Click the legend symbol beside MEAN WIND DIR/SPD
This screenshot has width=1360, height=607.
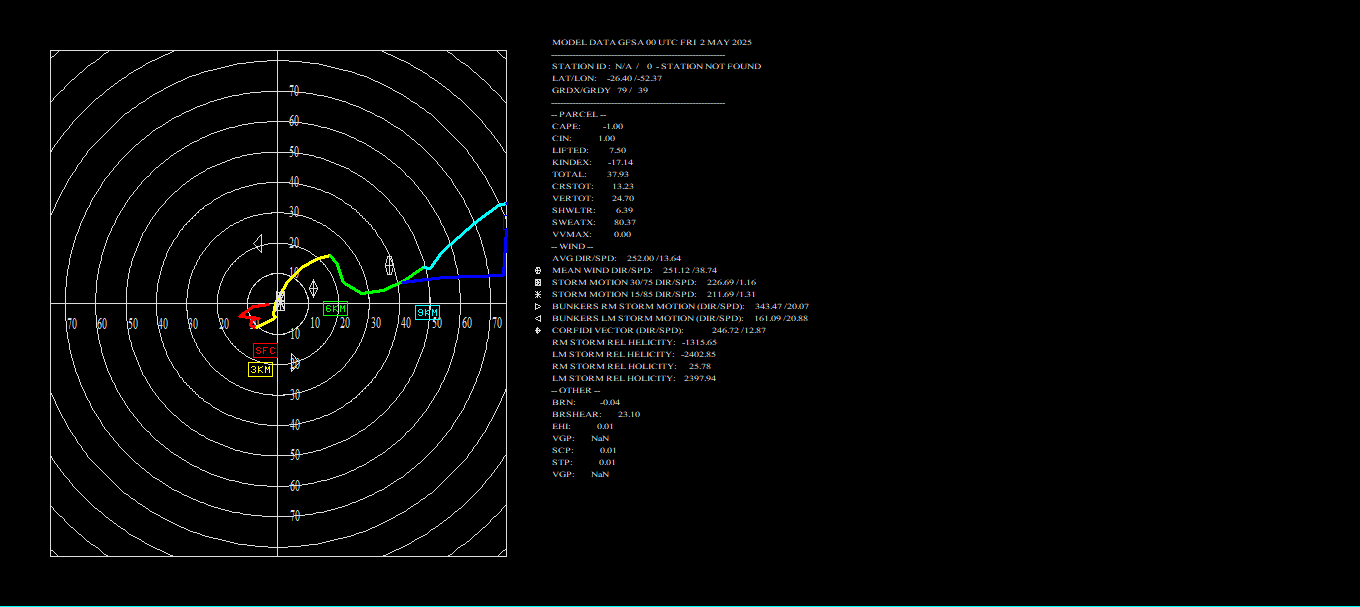pyautogui.click(x=539, y=270)
